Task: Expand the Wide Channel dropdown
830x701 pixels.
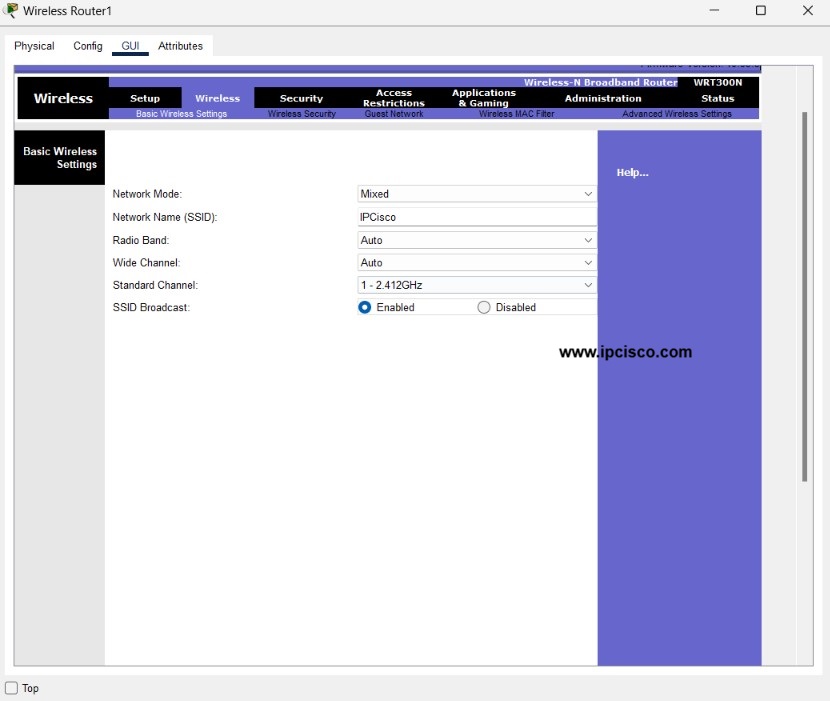Action: (477, 263)
